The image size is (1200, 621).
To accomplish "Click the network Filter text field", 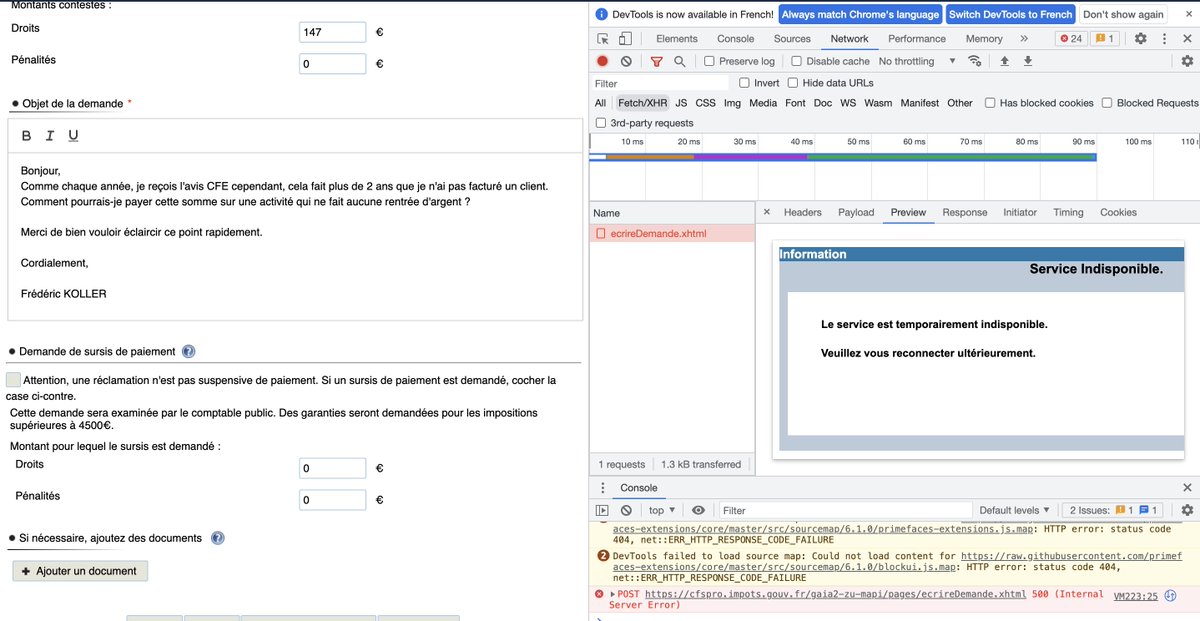I will click(x=660, y=83).
